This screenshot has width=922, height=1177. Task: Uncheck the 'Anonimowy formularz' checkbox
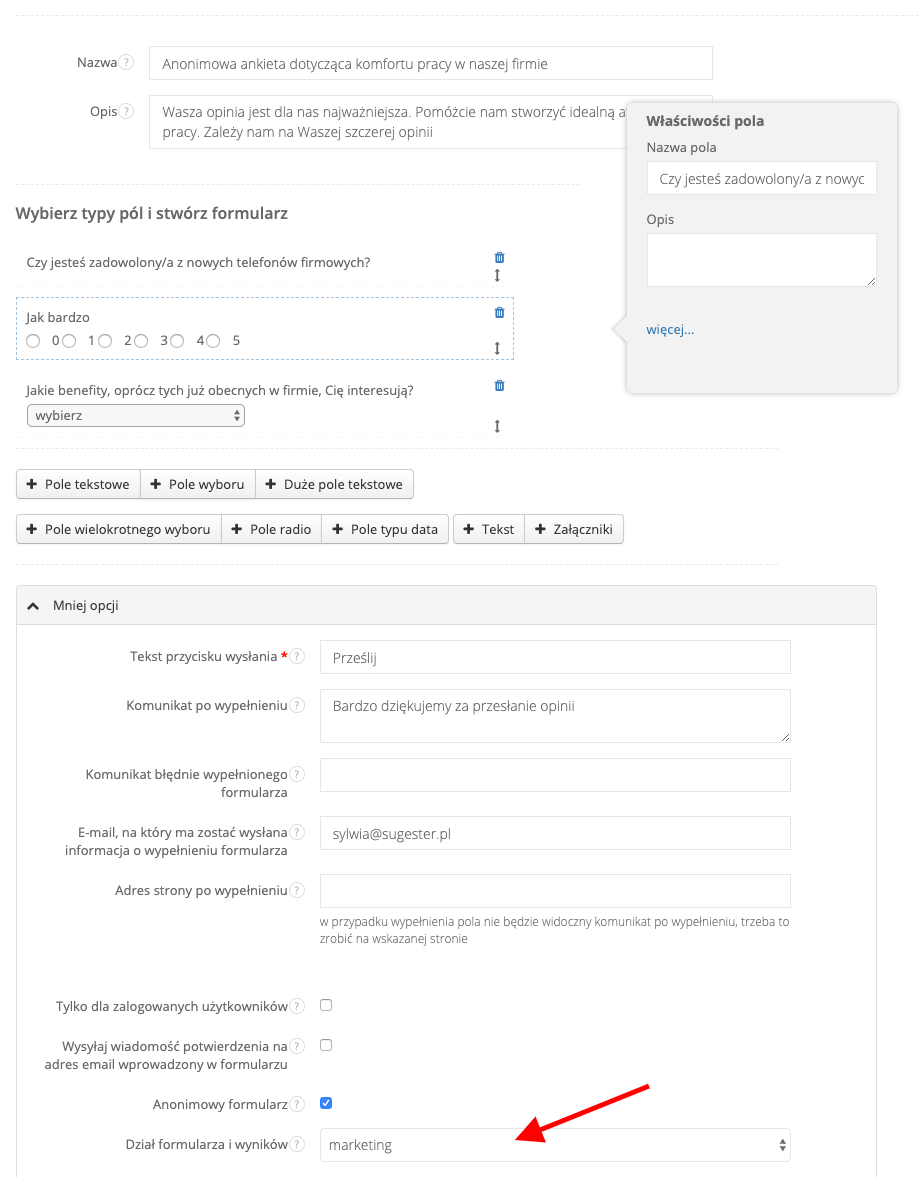pyautogui.click(x=326, y=1103)
